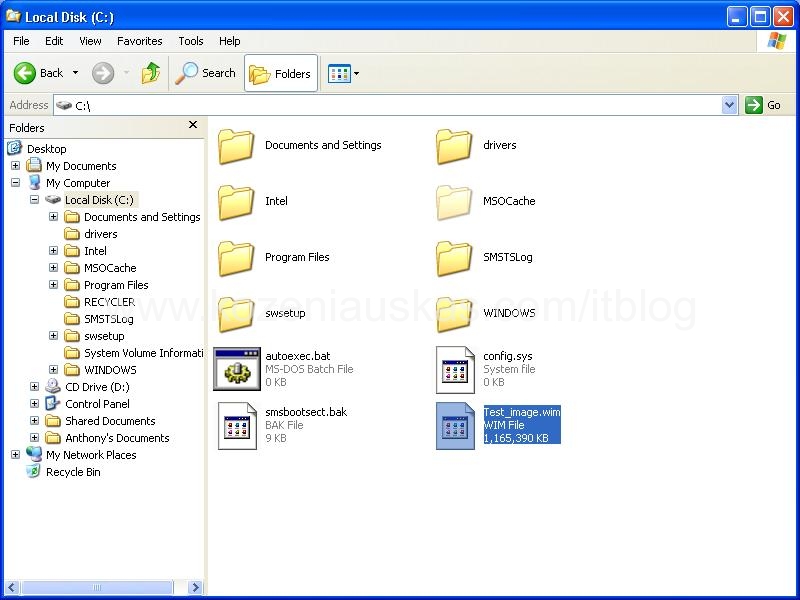Expand My Documents in the folder tree

15,165
